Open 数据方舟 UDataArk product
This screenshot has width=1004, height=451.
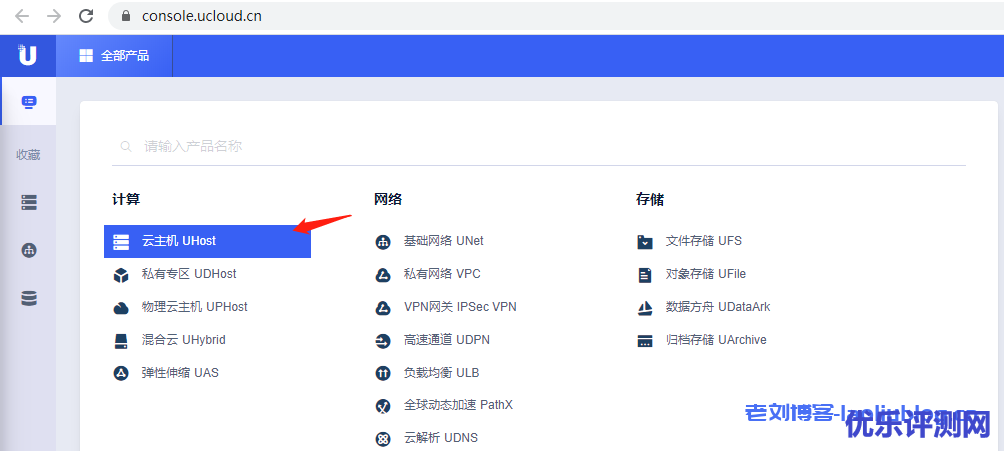point(718,307)
